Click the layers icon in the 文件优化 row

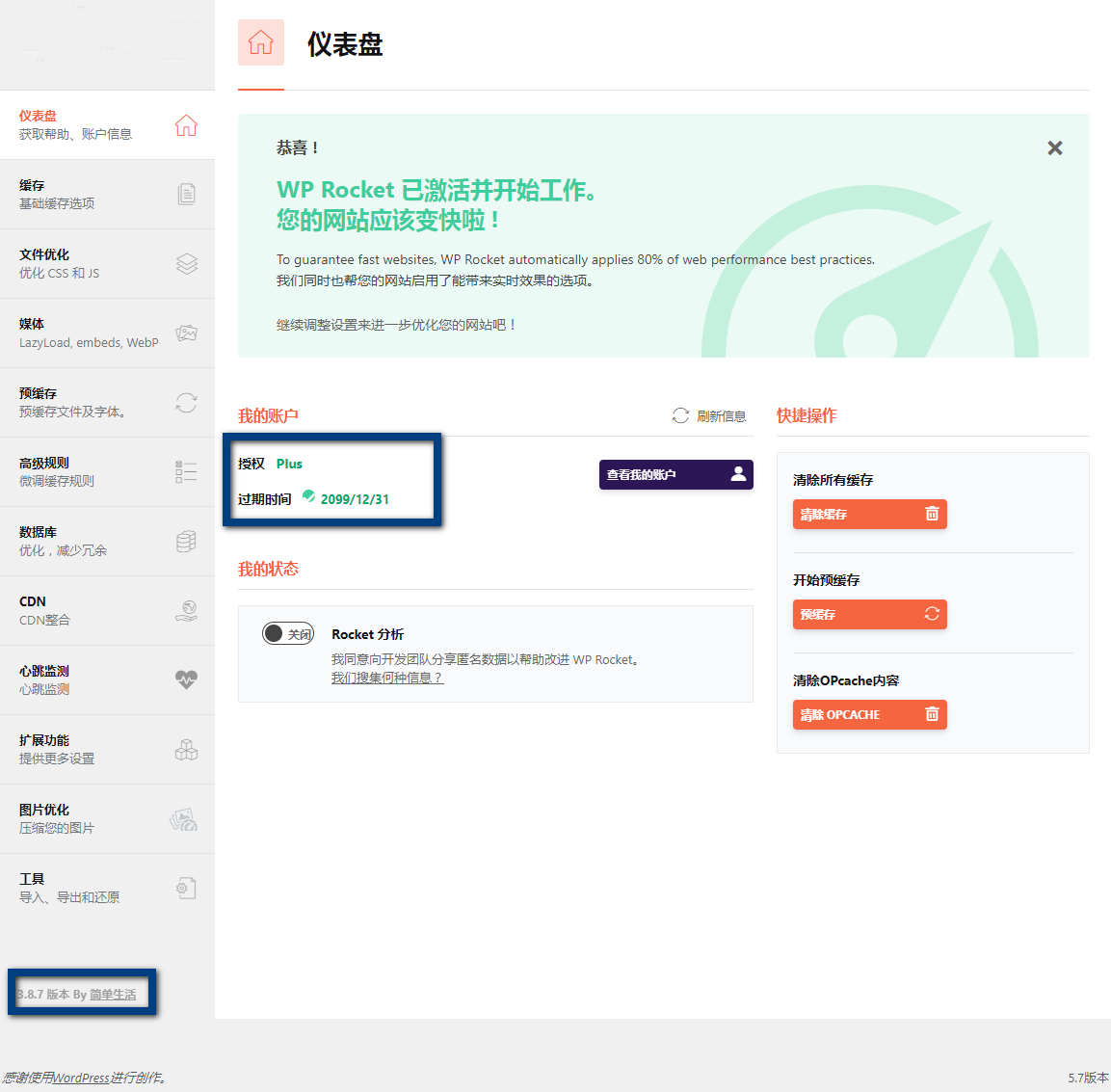[186, 264]
